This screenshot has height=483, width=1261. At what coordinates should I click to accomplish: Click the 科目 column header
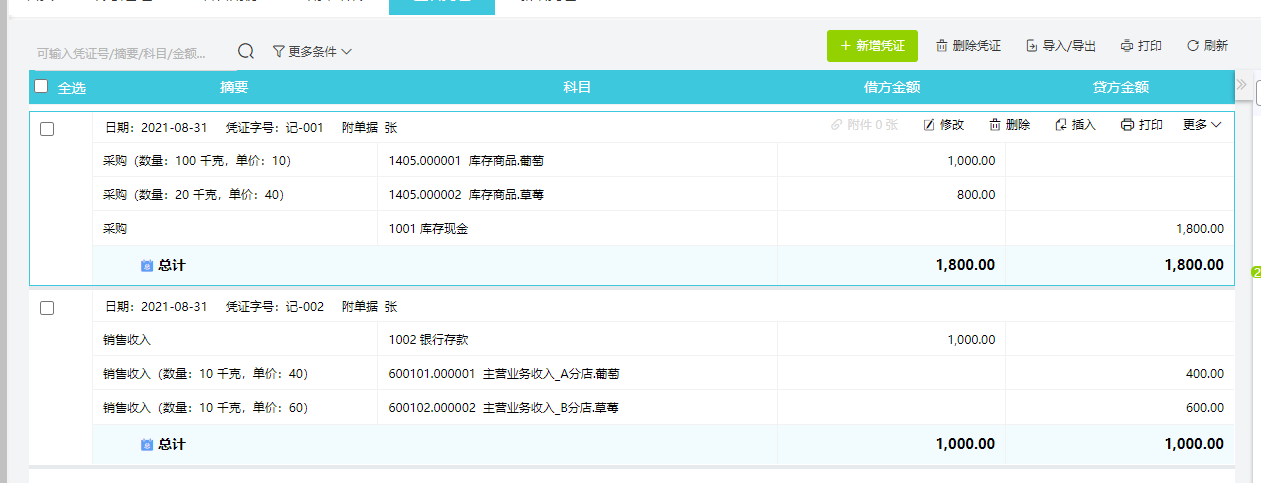(577, 87)
